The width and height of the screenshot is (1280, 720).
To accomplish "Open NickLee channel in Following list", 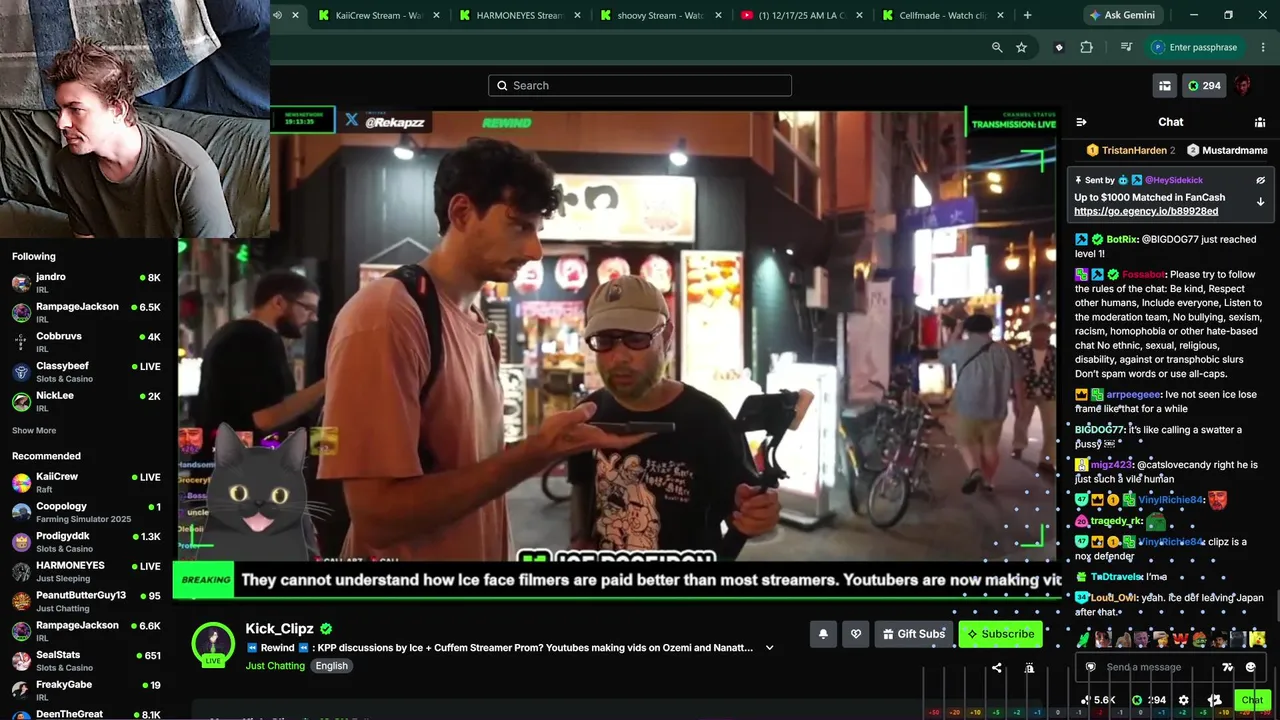I will click(x=86, y=400).
